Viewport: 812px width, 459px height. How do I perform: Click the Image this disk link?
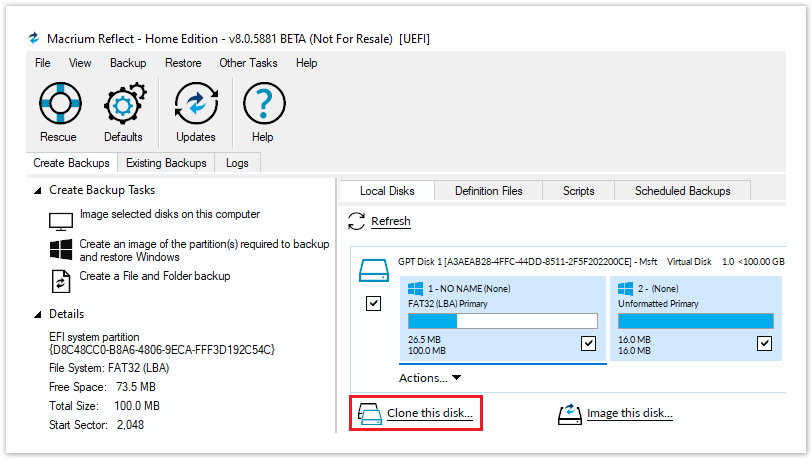click(x=629, y=413)
